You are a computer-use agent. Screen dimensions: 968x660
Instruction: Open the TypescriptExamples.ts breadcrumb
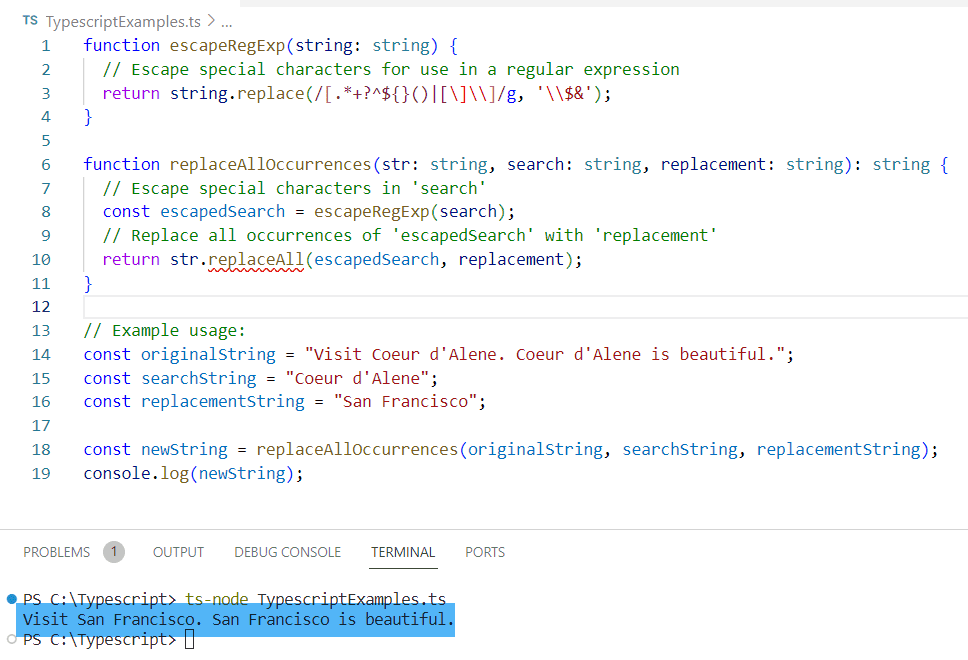(123, 22)
